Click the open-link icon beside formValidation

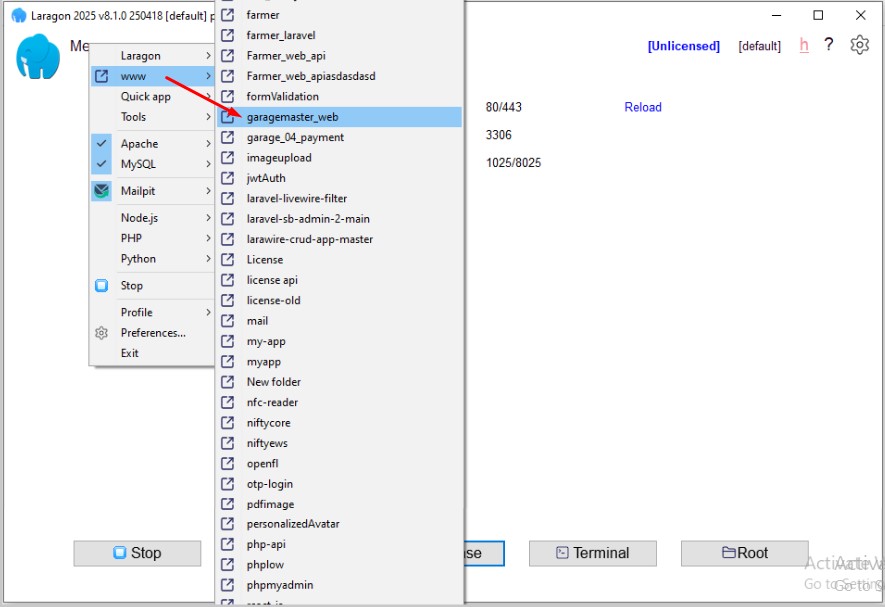click(x=227, y=96)
